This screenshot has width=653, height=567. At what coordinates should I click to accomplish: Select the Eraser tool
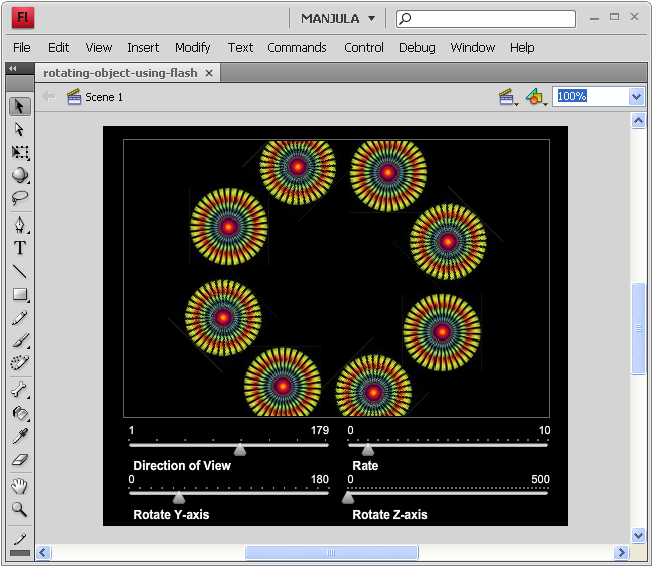tap(19, 460)
